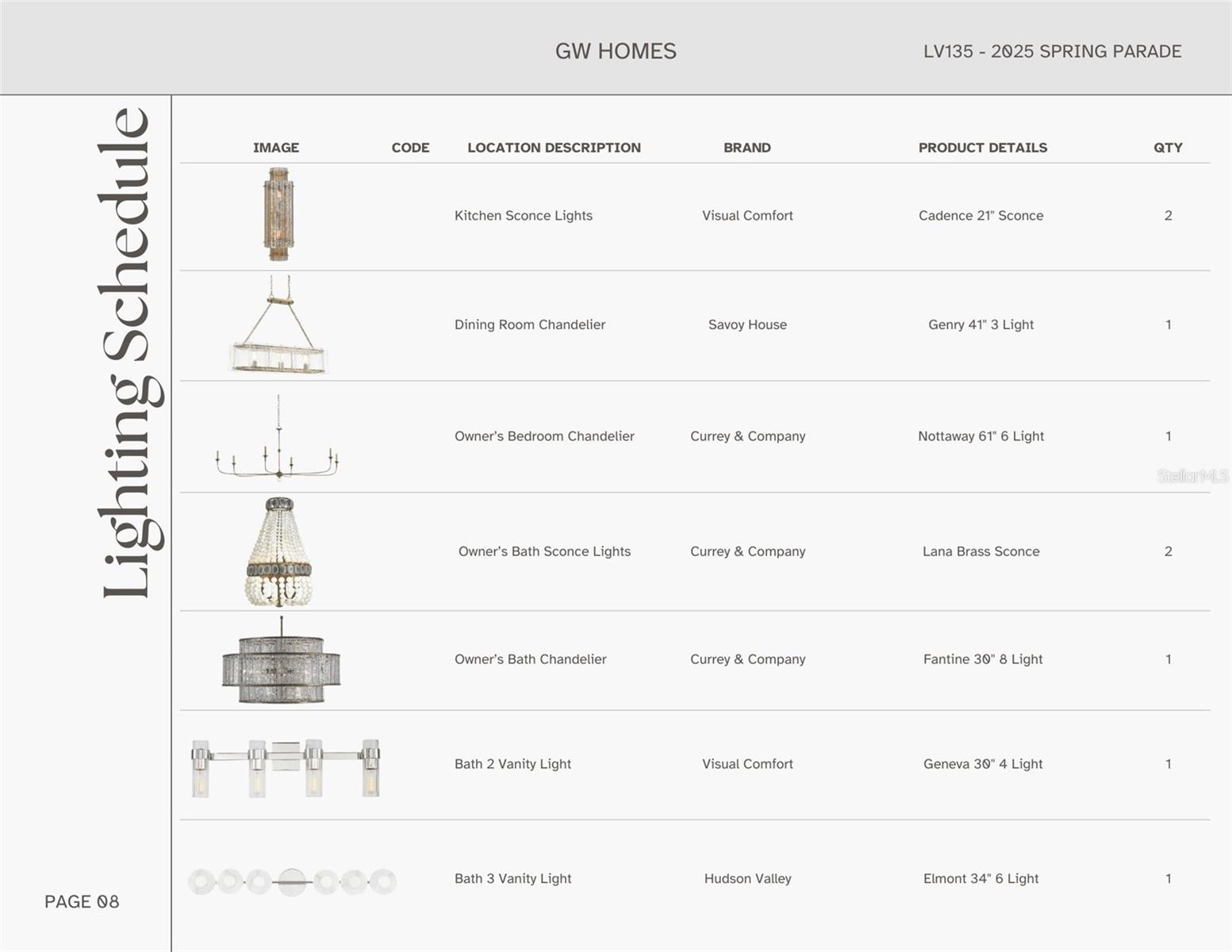Click the IMAGE column header
Image resolution: width=1232 pixels, height=952 pixels.
[x=276, y=148]
